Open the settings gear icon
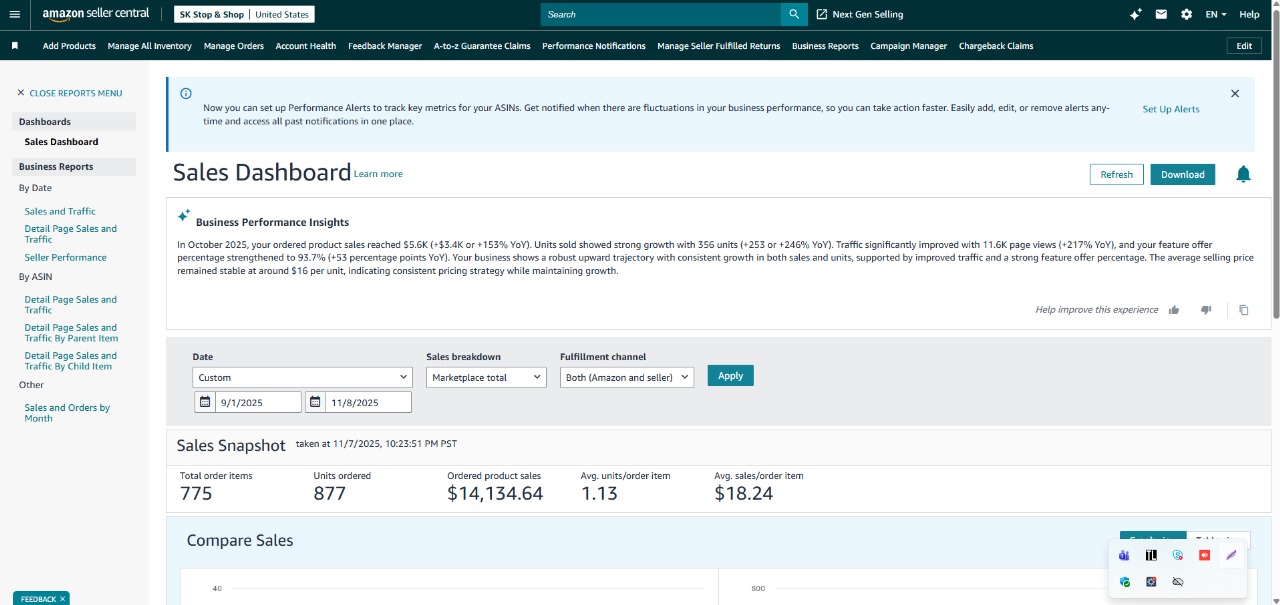The height and width of the screenshot is (605, 1280). tap(1186, 14)
